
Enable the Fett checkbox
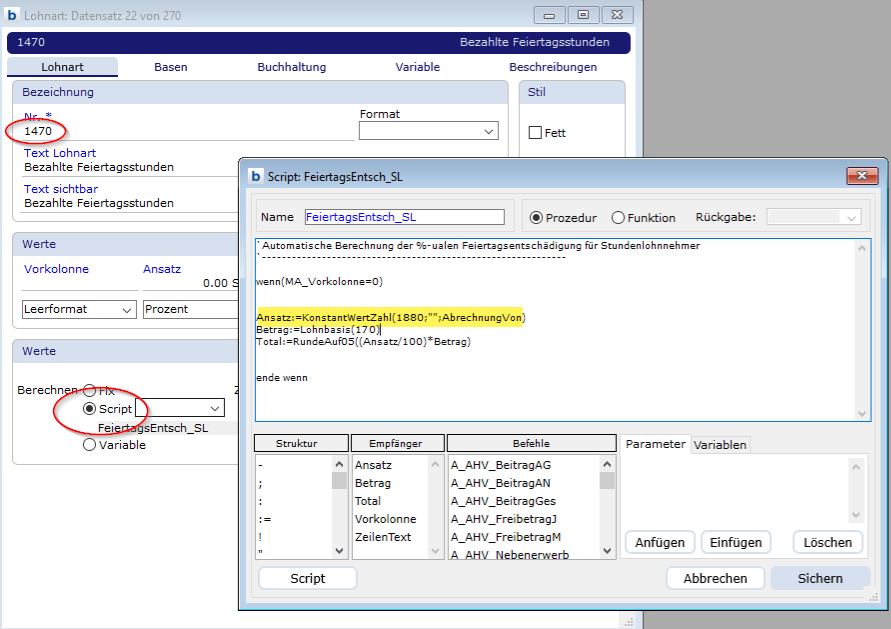click(x=535, y=133)
